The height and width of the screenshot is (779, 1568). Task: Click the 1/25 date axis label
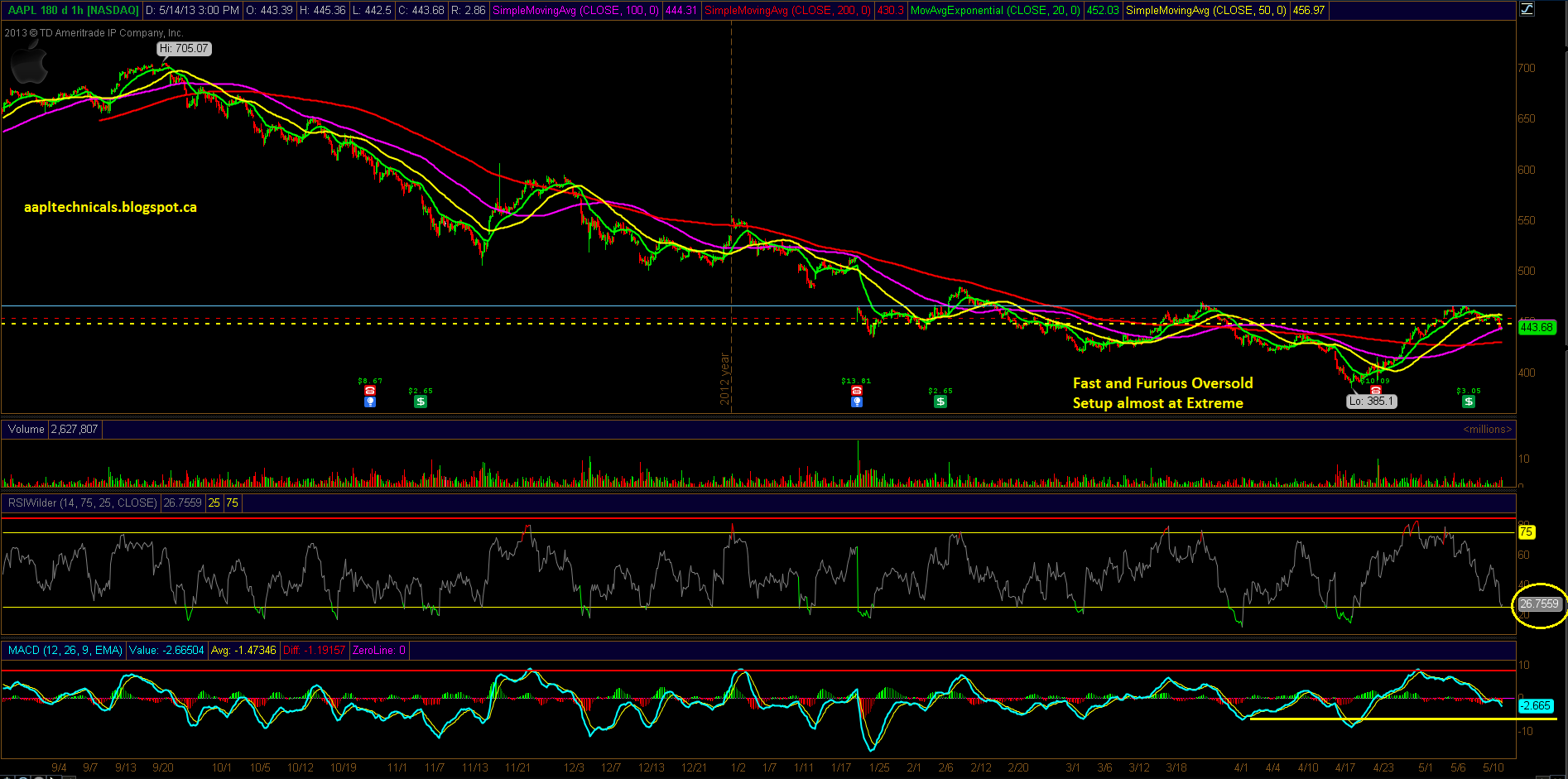879,767
